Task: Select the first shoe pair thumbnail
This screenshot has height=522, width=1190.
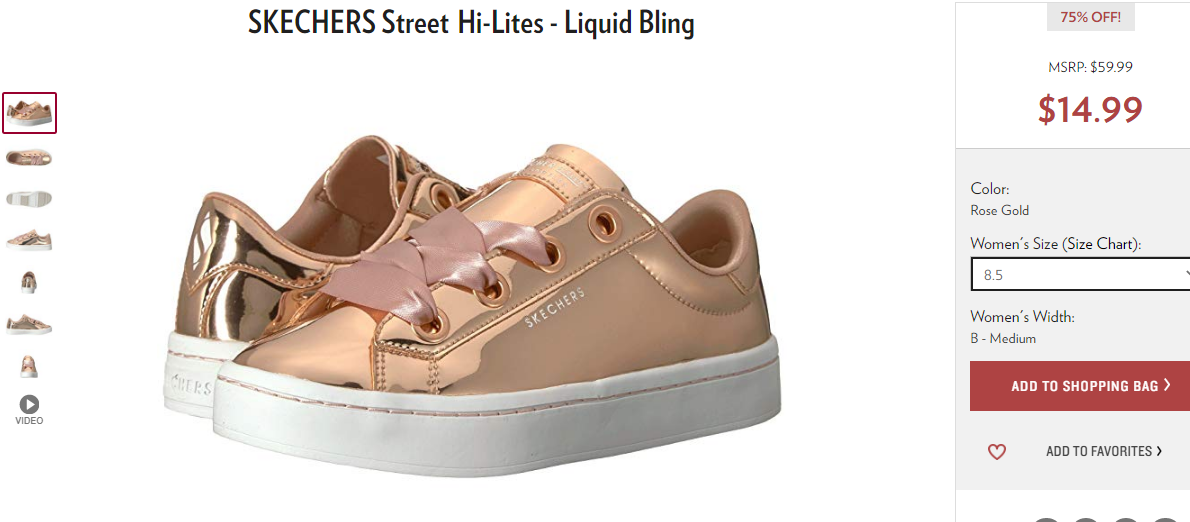Action: (30, 113)
